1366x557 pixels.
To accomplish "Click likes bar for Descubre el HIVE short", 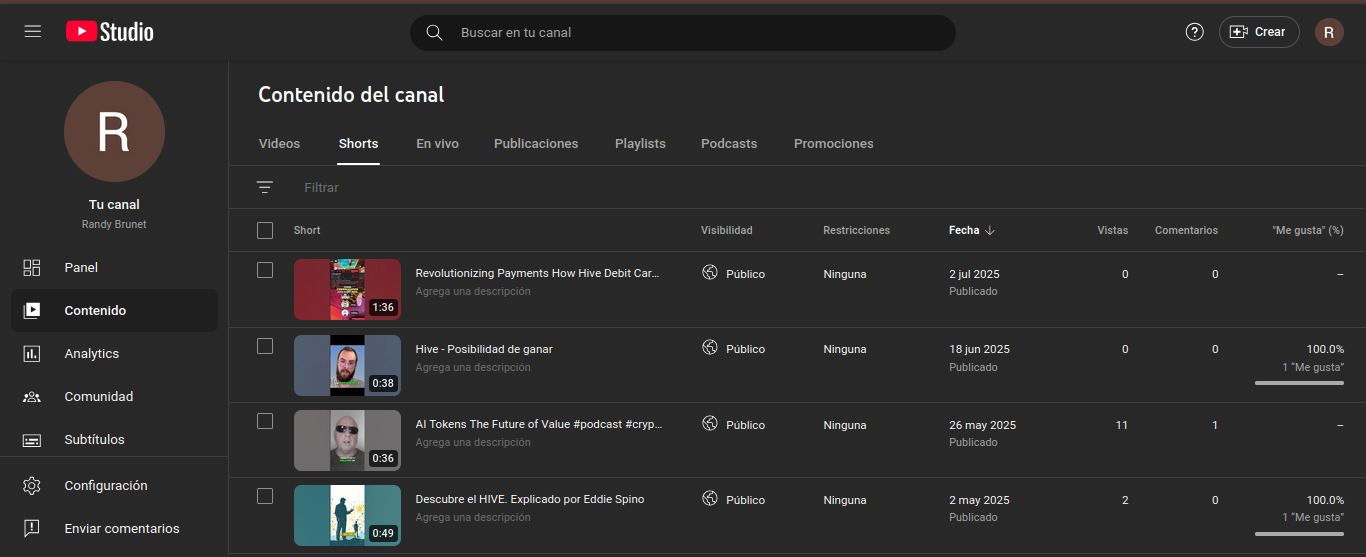I will (x=1299, y=534).
